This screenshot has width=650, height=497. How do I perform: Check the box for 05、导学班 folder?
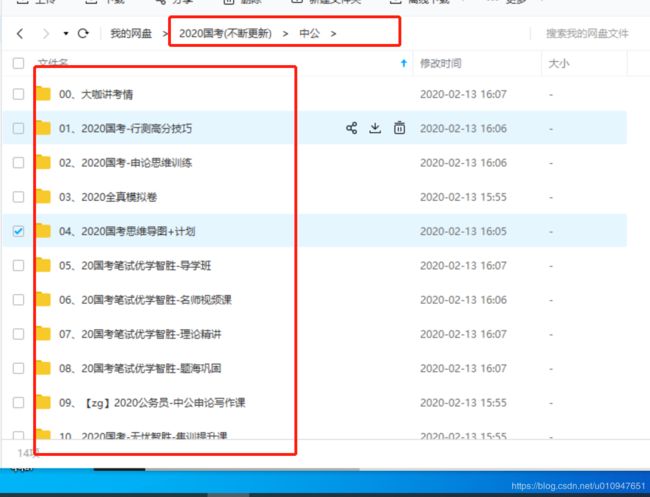[x=18, y=265]
